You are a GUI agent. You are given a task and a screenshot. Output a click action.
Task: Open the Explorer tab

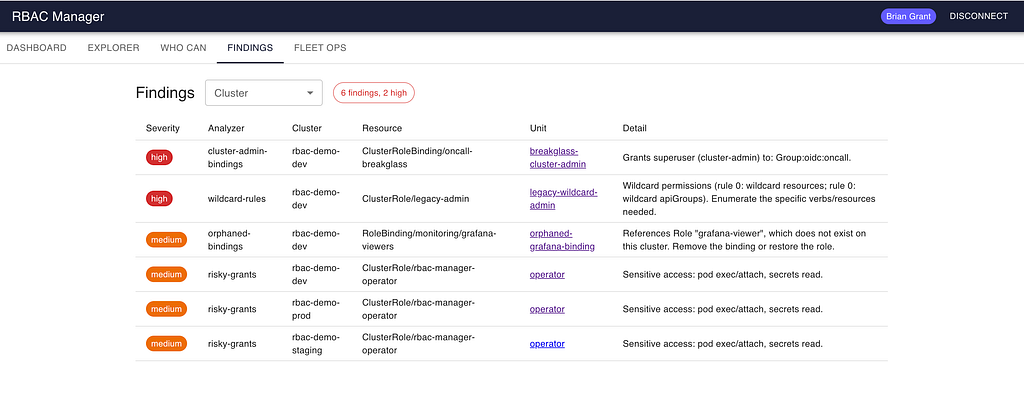click(114, 48)
